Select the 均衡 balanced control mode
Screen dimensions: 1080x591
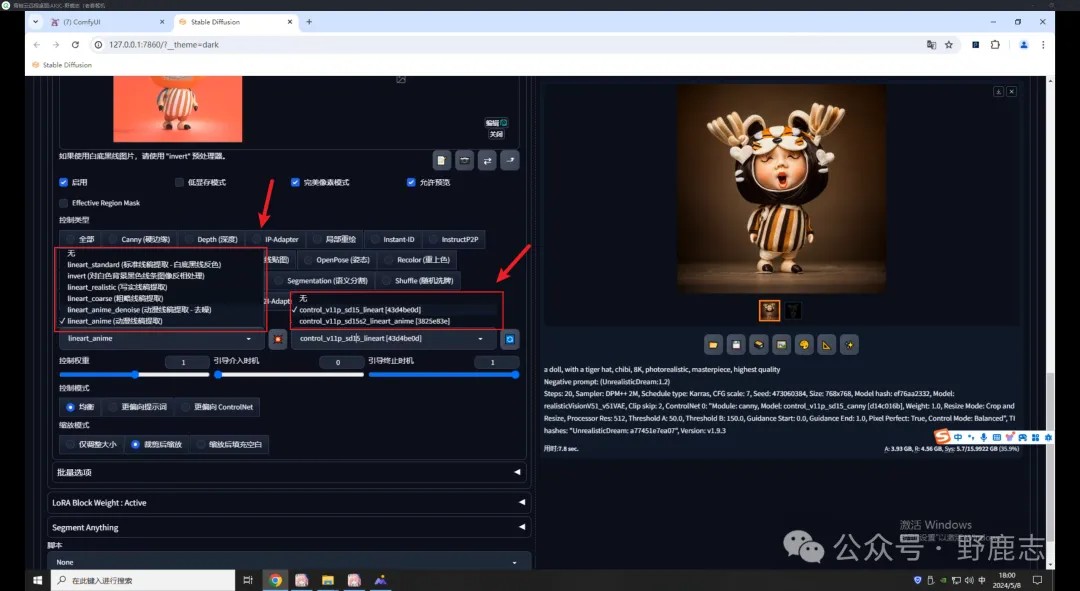(x=81, y=407)
